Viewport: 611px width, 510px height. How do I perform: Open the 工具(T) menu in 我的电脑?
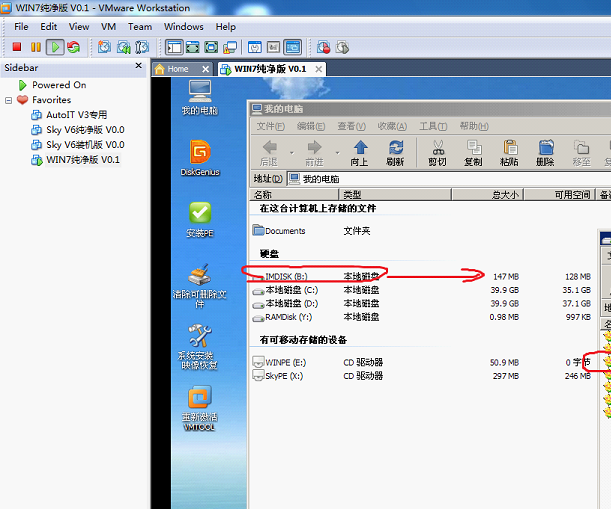433,126
